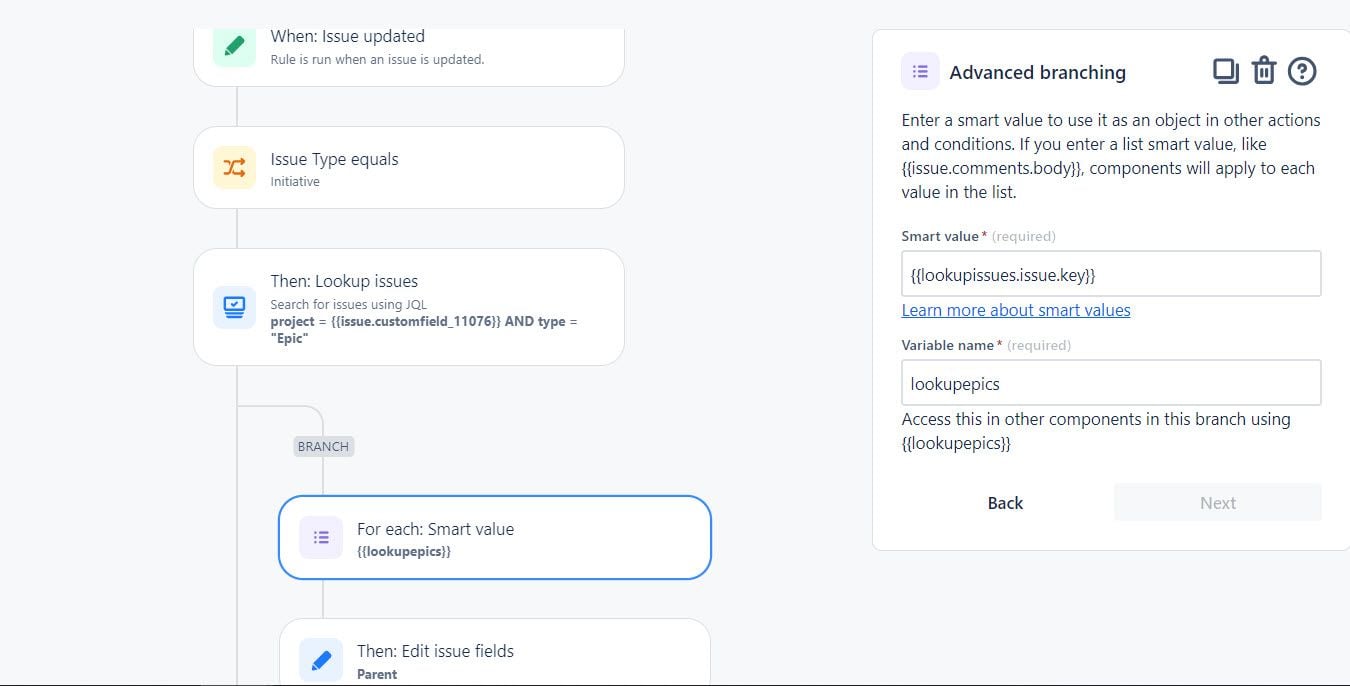
Task: Click the green pencil Issue updated trigger icon
Action: tap(234, 46)
